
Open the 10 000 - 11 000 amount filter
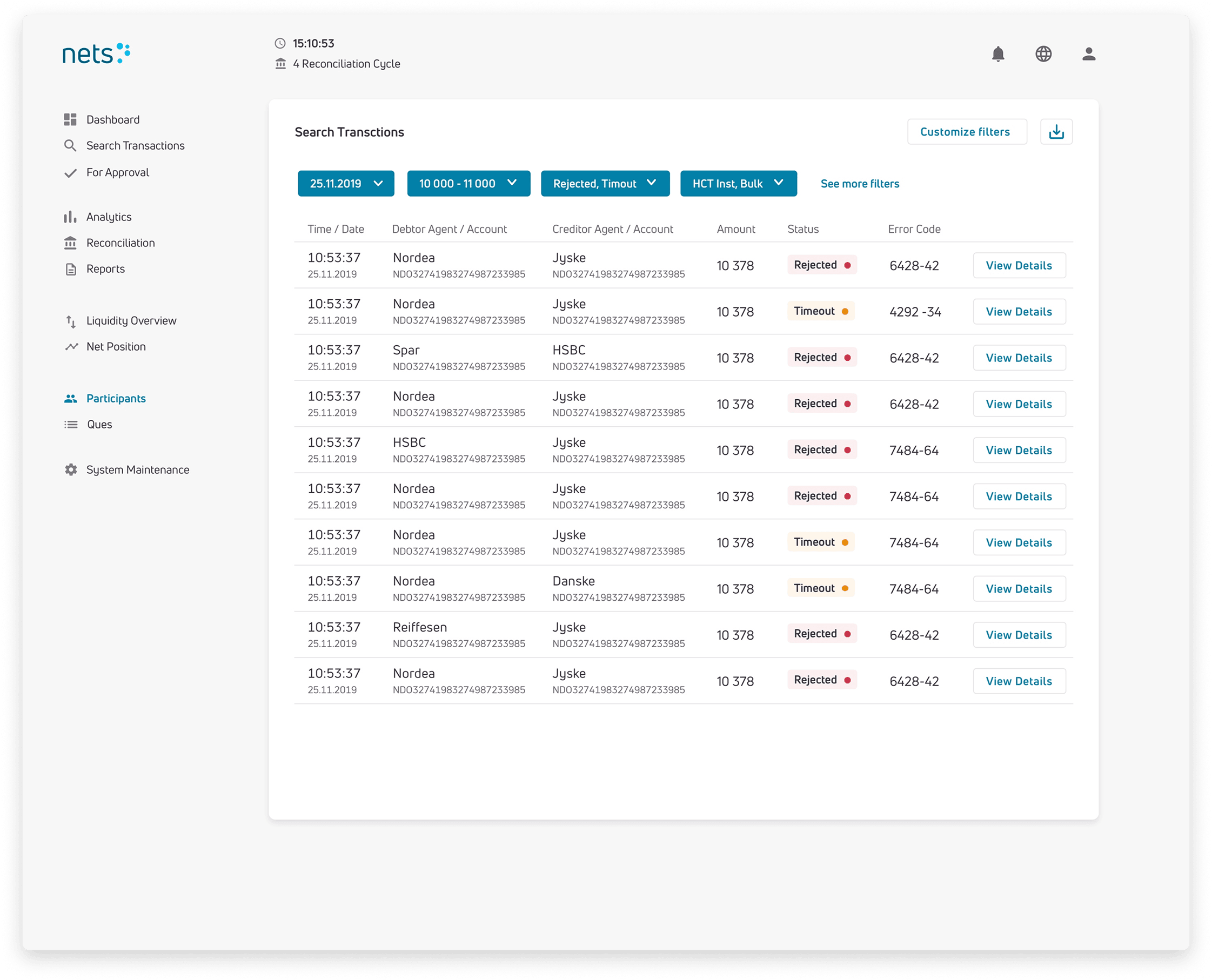(468, 184)
